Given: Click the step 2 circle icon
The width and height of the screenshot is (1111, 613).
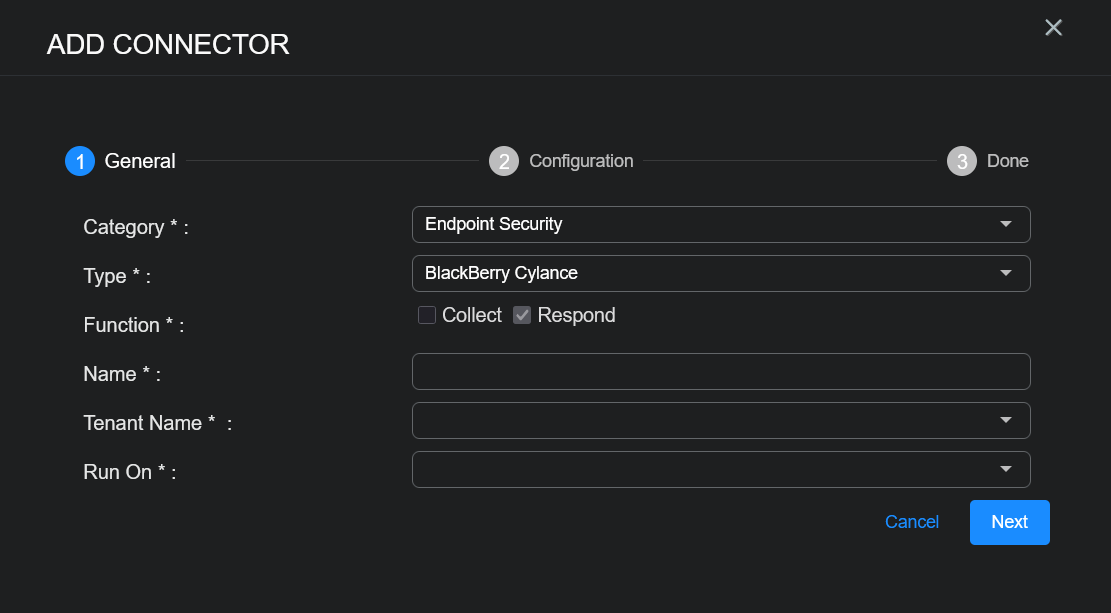Looking at the screenshot, I should (x=504, y=161).
